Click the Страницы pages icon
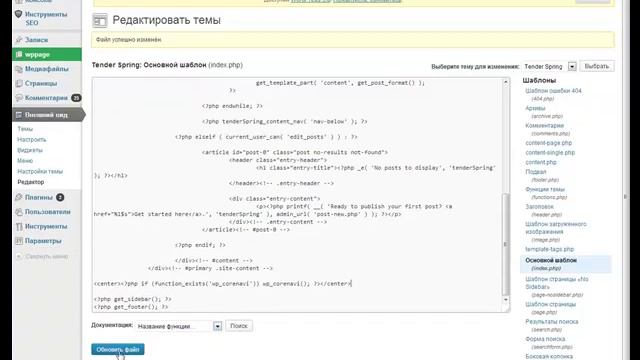 [19, 83]
